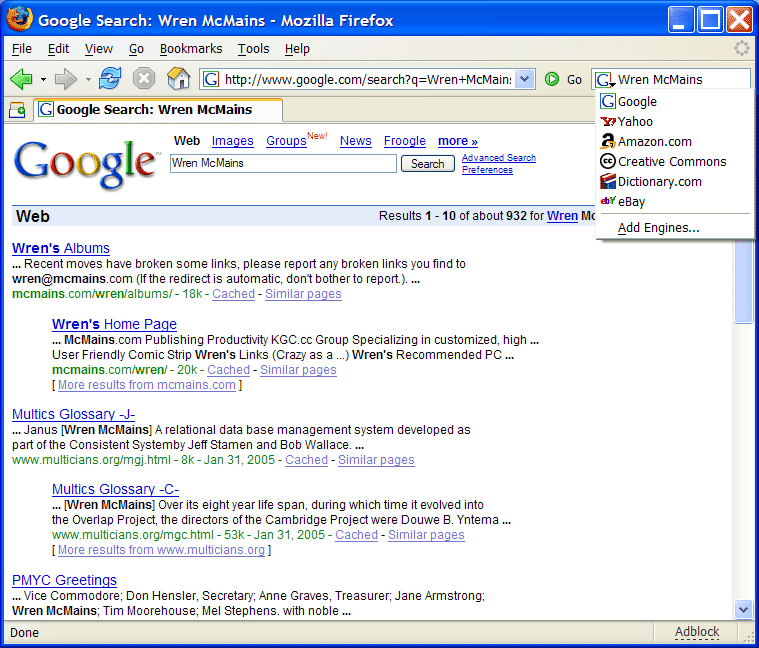The image size is (759, 648).
Task: Open the View menu
Action: 99,49
